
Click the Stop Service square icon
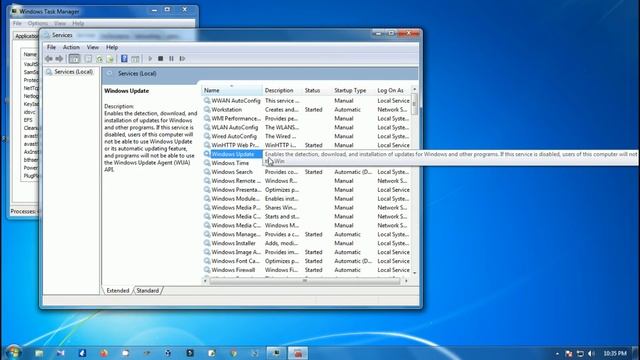(x=160, y=59)
